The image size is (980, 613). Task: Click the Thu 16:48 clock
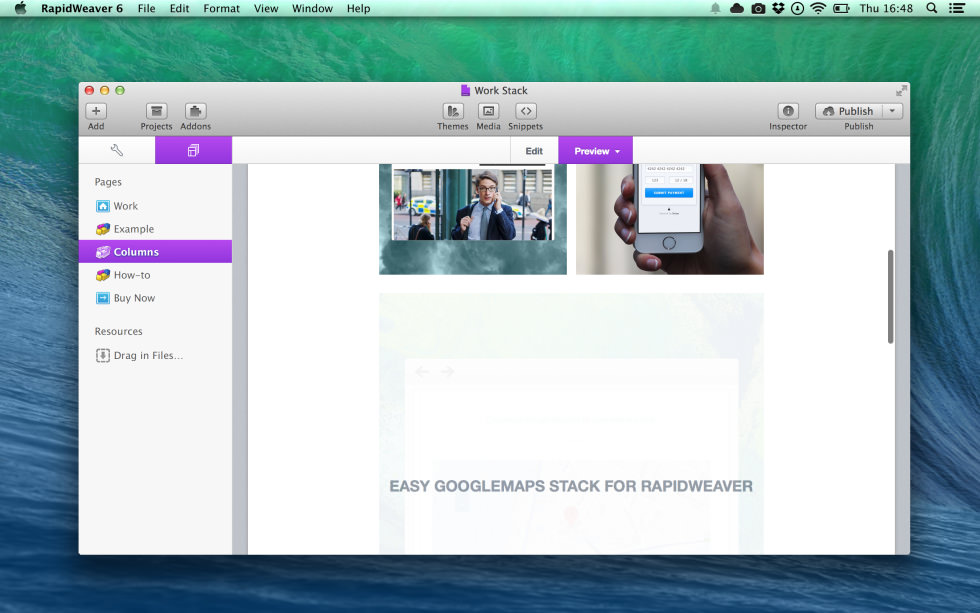886,8
